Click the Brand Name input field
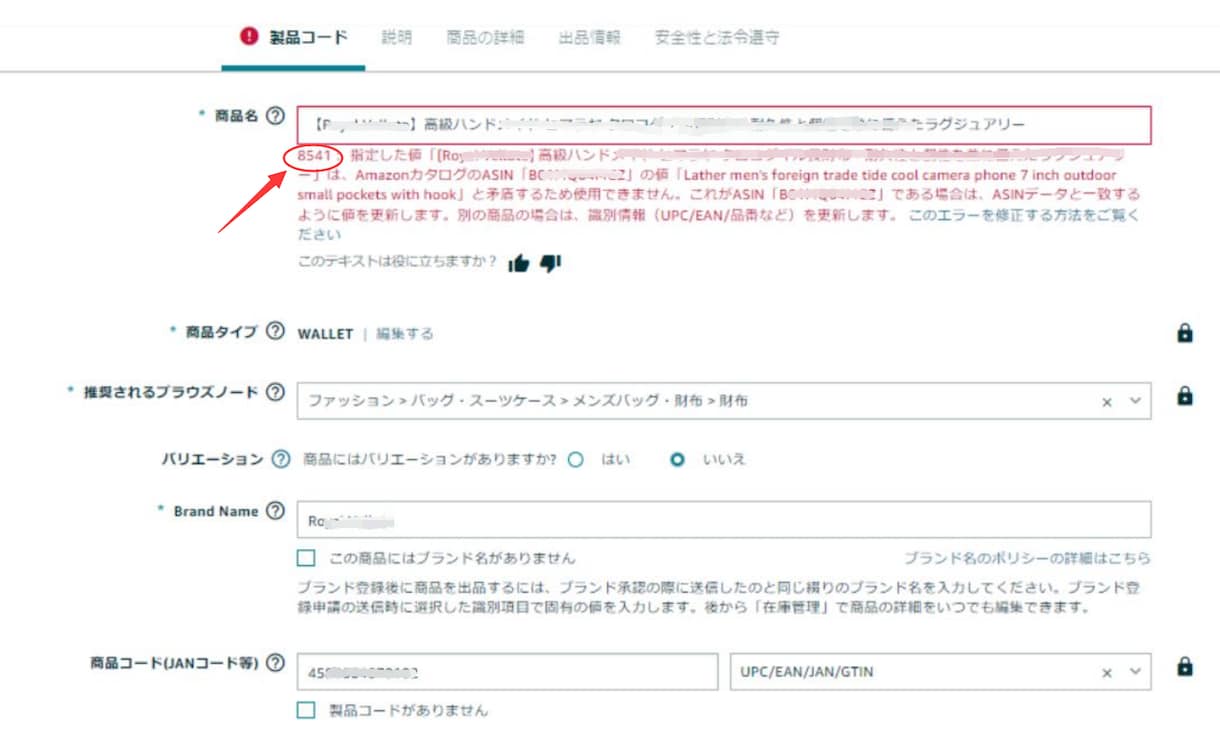 coord(724,520)
